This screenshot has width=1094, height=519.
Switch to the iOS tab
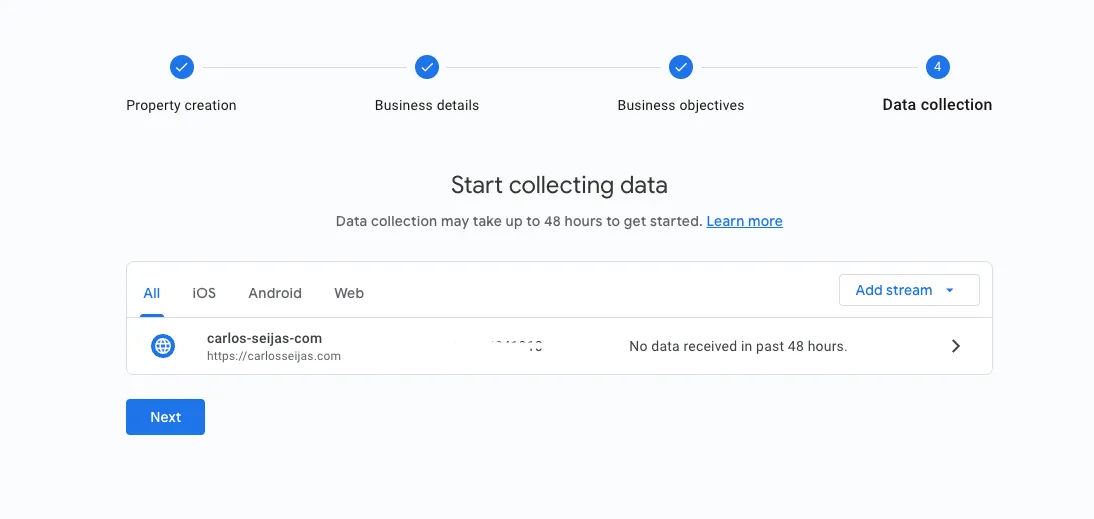click(x=204, y=293)
